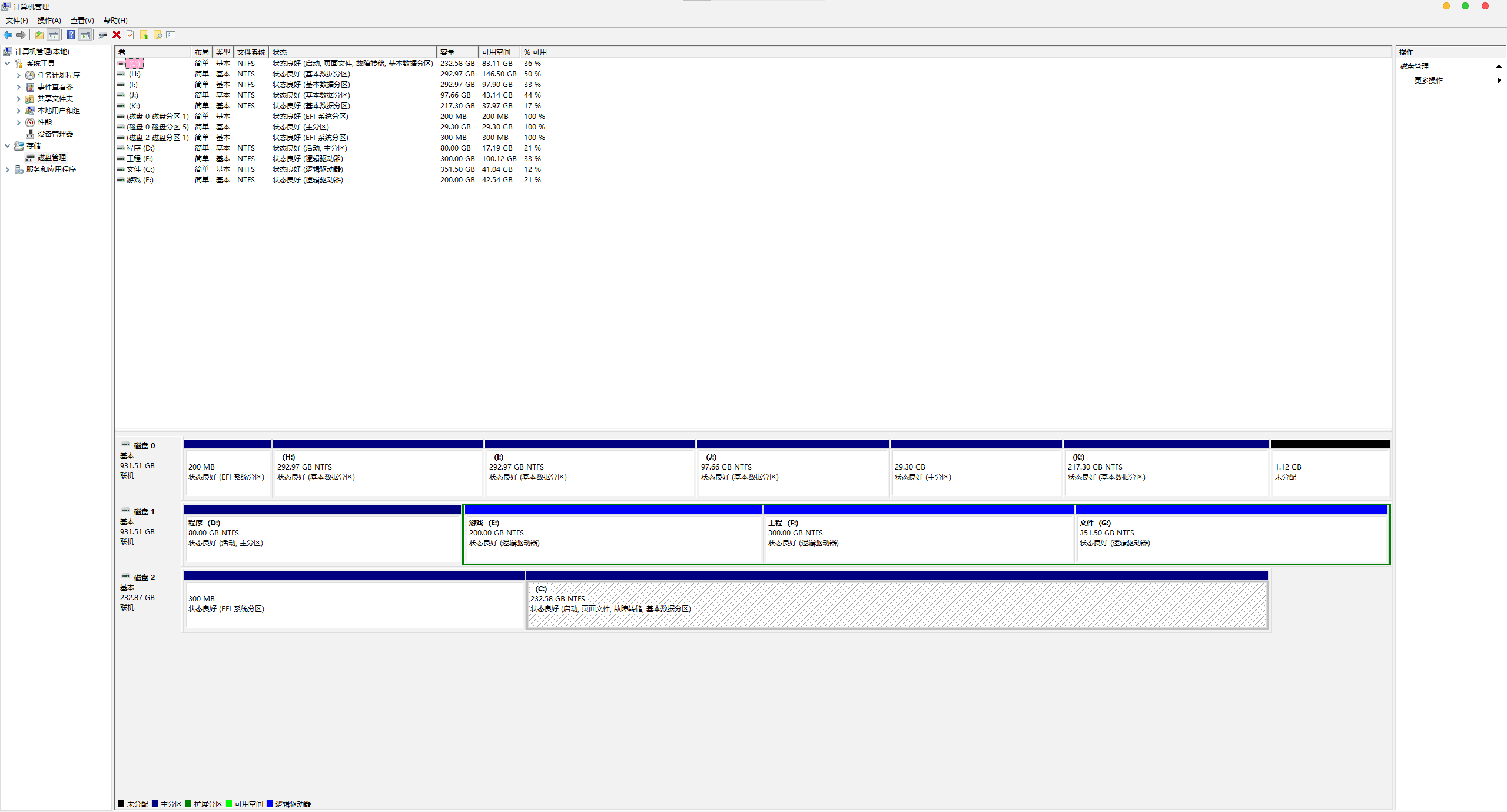Click the blue question mark Help icon
The image size is (1507, 812).
pos(71,35)
